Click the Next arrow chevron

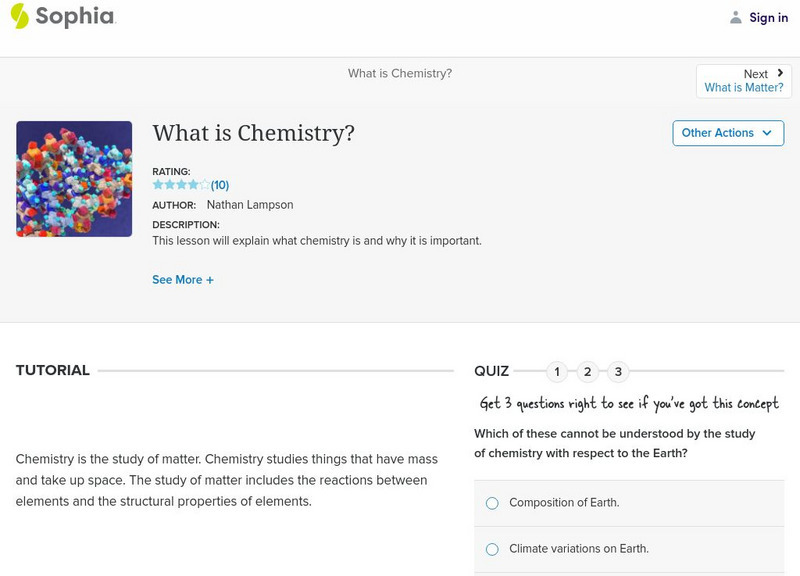tap(779, 72)
